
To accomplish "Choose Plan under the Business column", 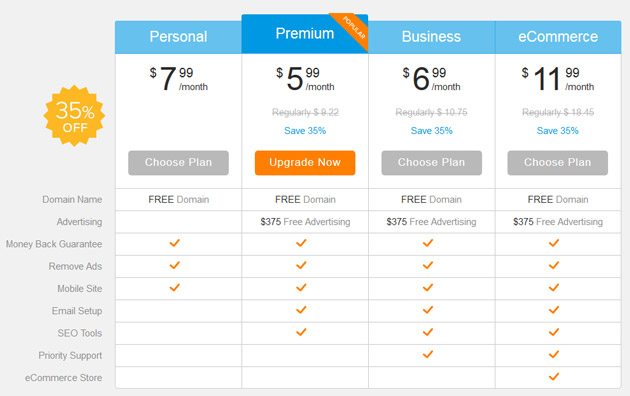I will coord(432,163).
